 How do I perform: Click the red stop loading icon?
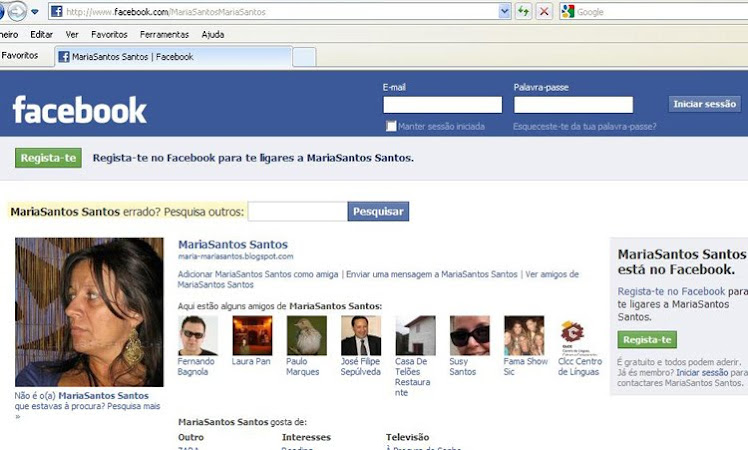coord(544,11)
